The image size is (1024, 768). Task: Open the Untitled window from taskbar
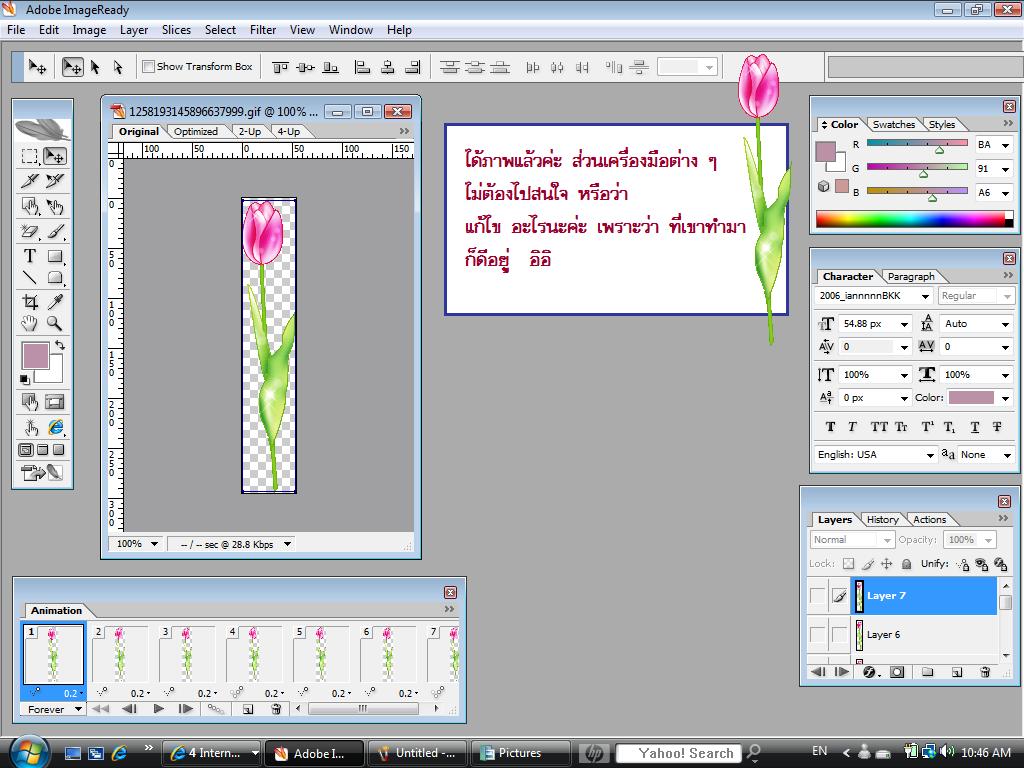418,753
